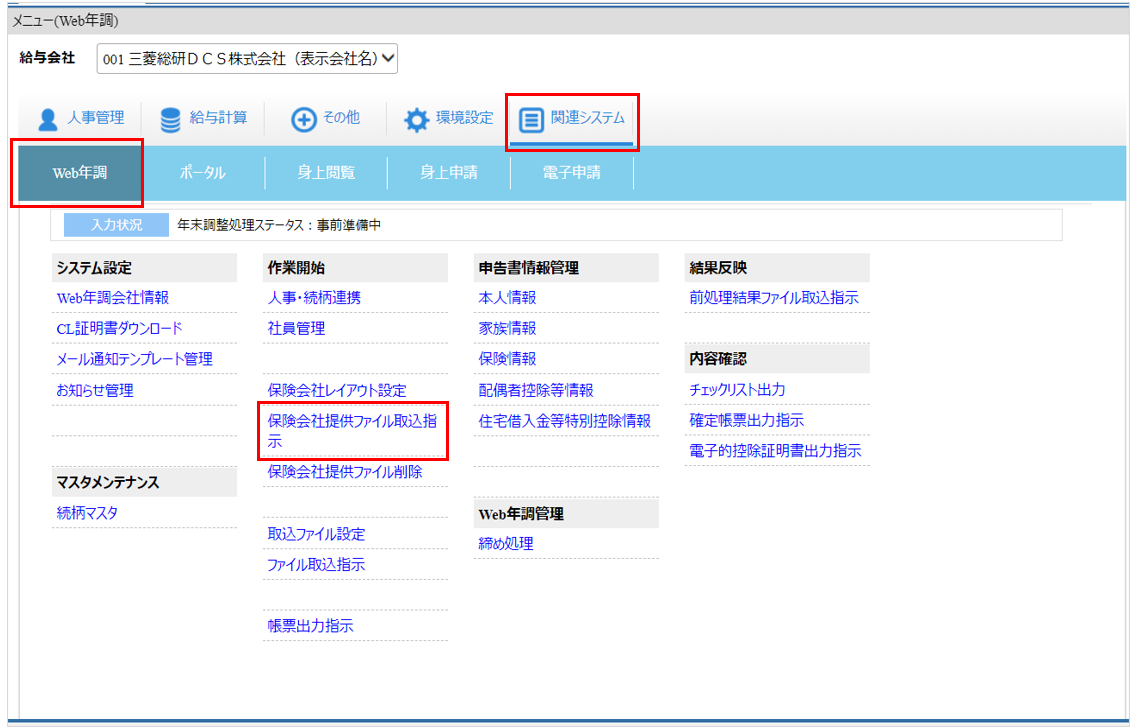The width and height of the screenshot is (1133, 728).
Task: Click the 給与会社 field label
Action: click(47, 58)
